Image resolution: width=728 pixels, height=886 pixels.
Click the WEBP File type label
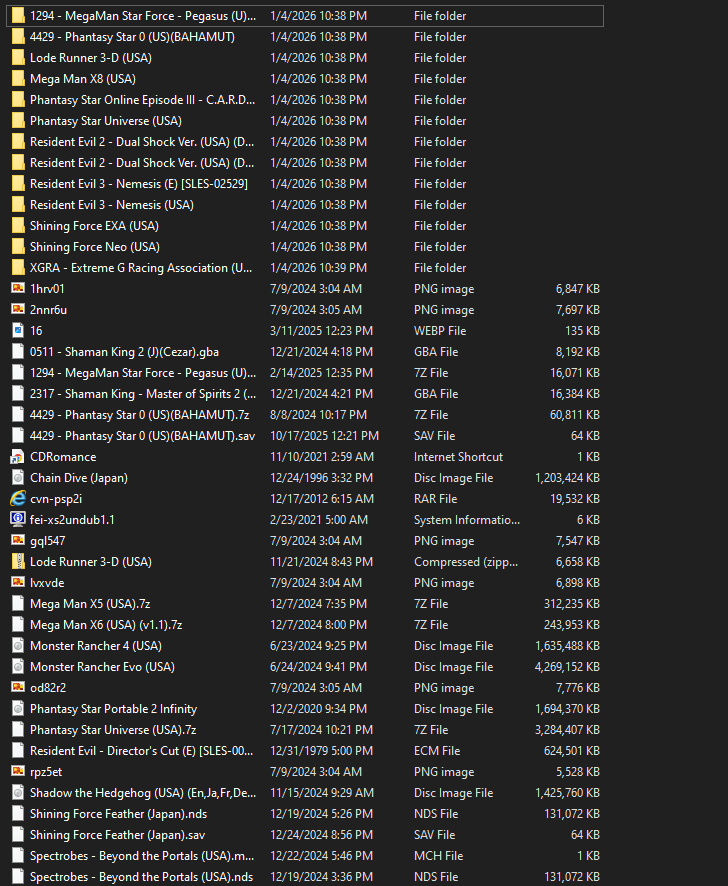(x=440, y=331)
